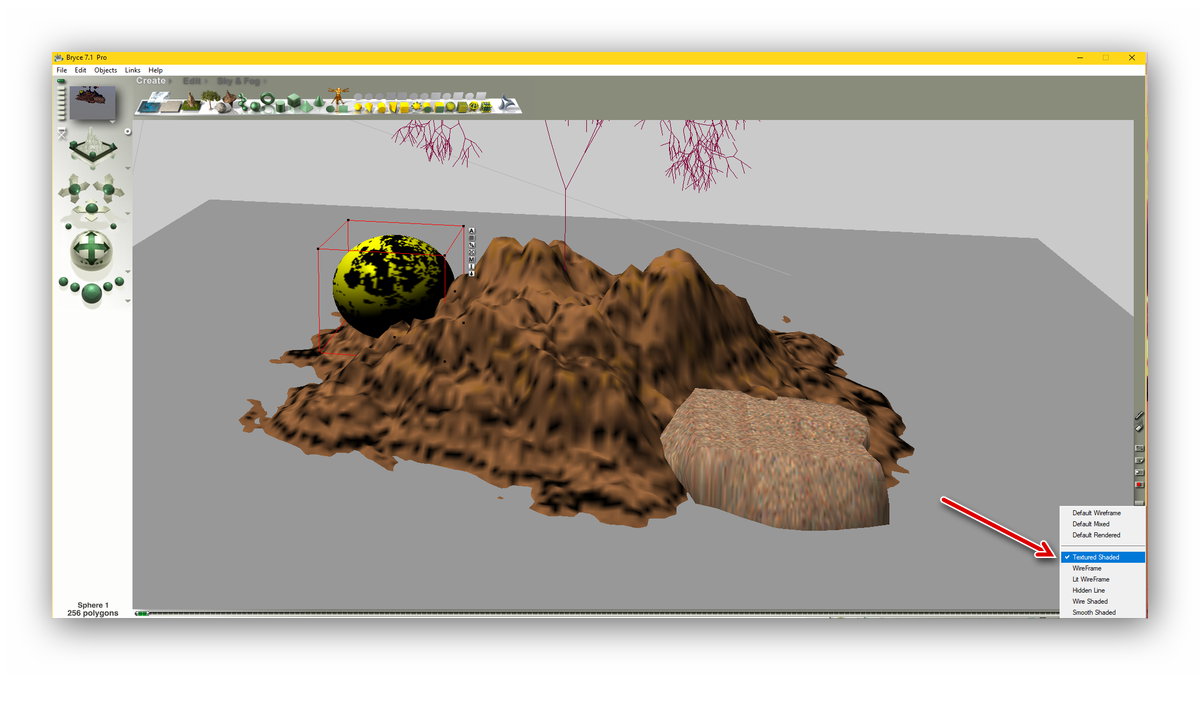This screenshot has height=701, width=1200.
Task: Create a yellow spotlight
Action: (x=369, y=107)
